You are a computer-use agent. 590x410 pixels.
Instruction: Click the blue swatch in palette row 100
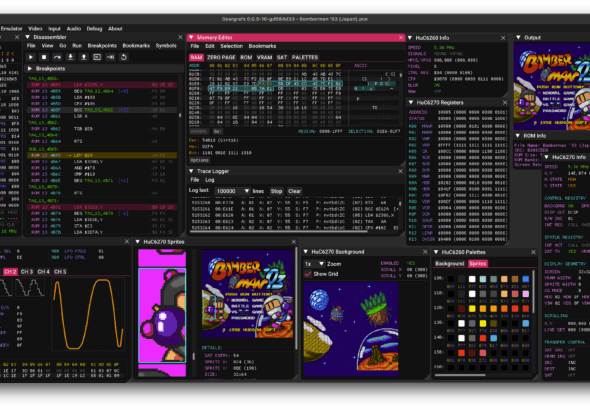pyautogui.click(x=526, y=279)
